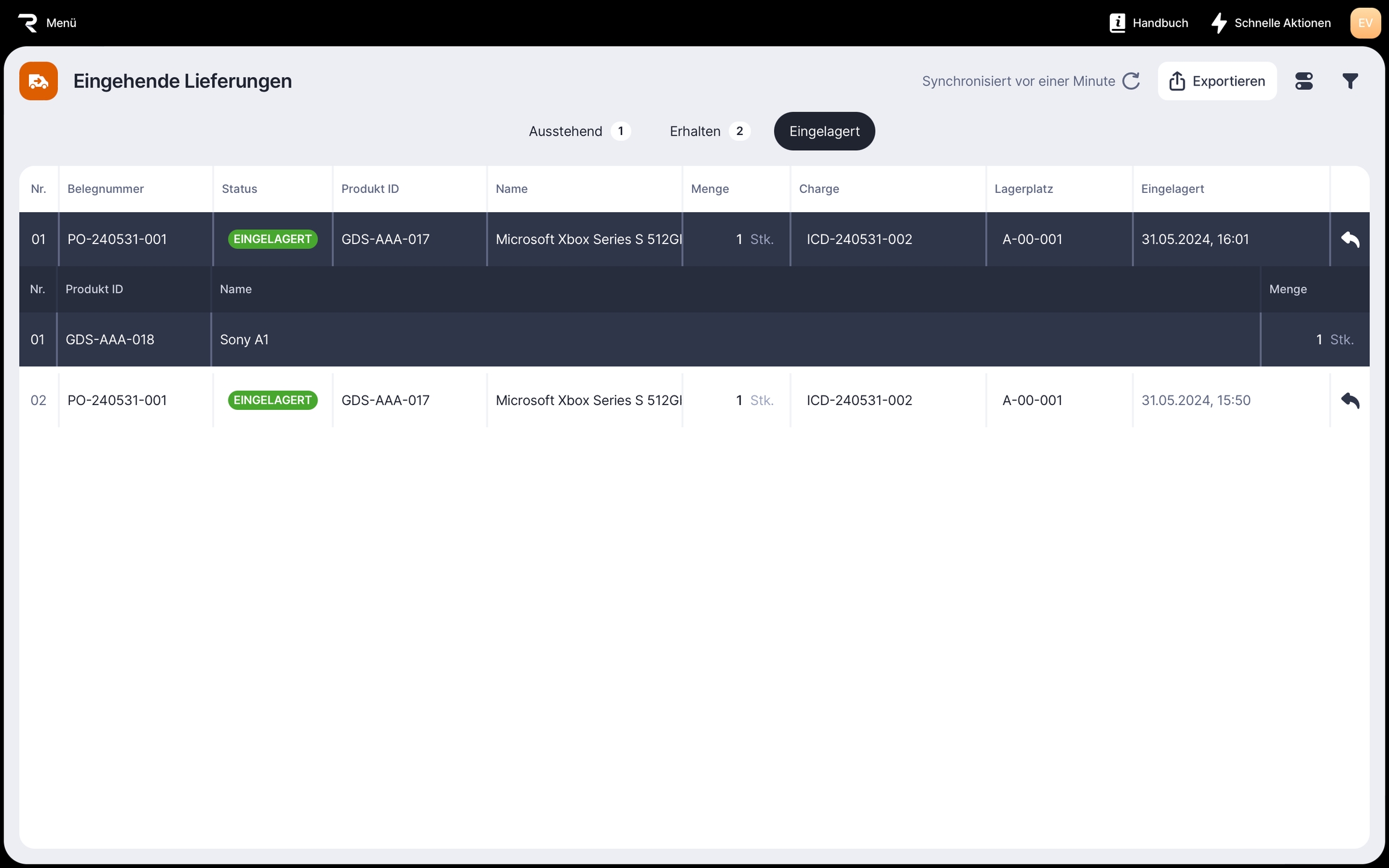Select the Sony A1 sub-row
The image size is (1389, 868).
pos(244,339)
